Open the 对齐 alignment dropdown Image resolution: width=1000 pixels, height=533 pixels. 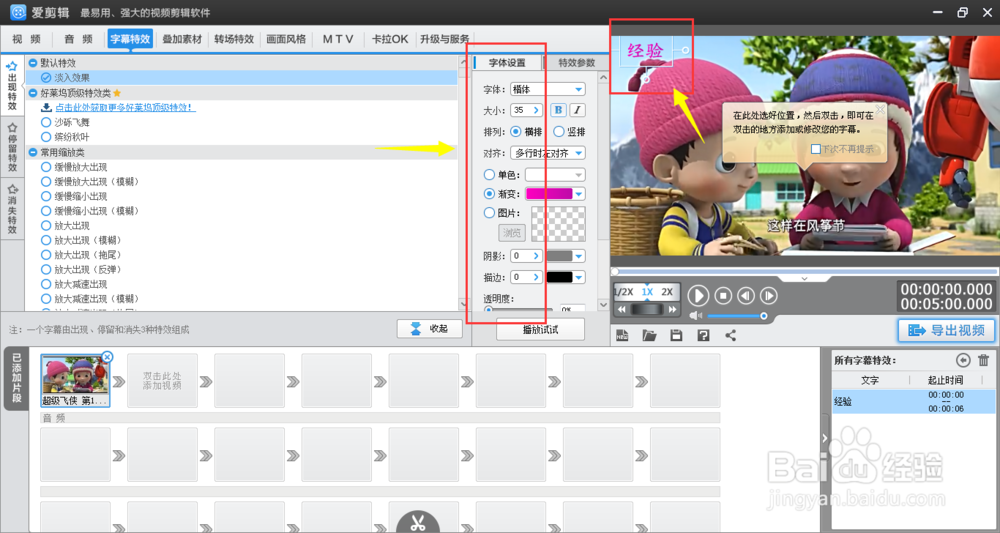click(x=548, y=153)
